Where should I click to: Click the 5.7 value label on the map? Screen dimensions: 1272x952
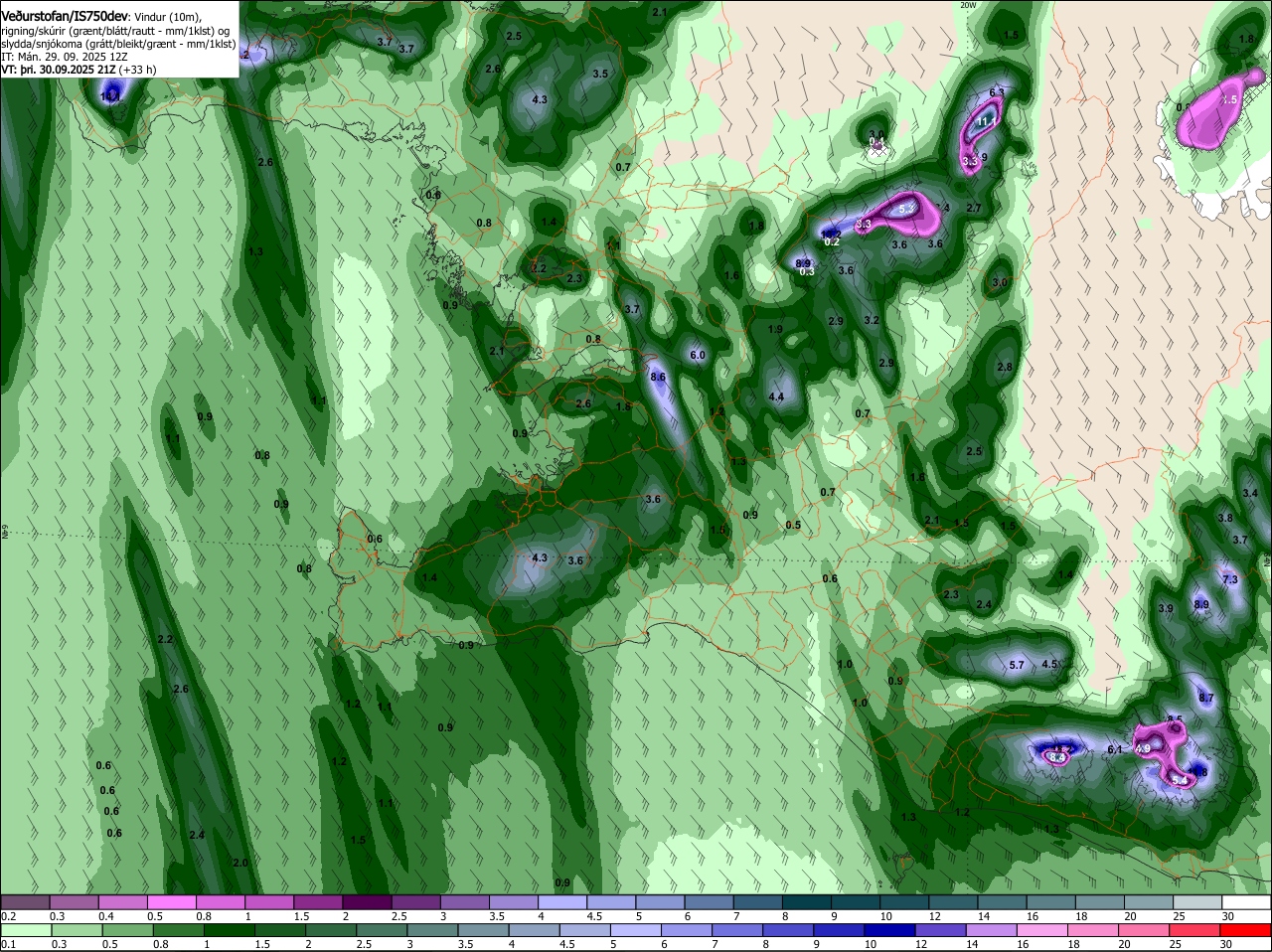tap(1016, 665)
